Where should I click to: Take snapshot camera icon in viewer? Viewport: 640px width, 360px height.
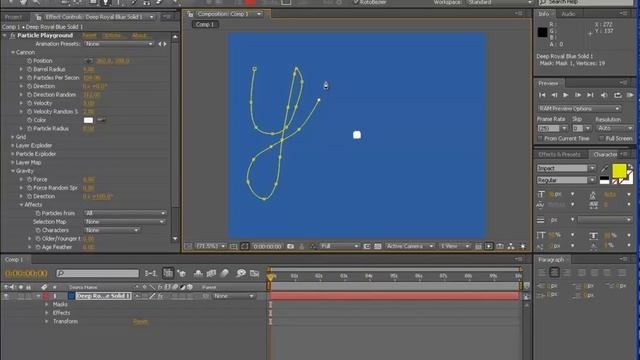[x=291, y=247]
